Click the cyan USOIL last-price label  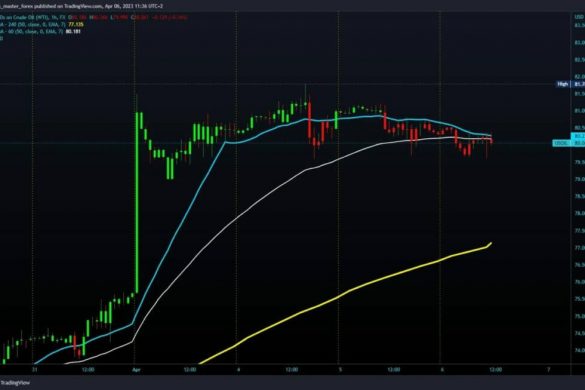point(561,143)
